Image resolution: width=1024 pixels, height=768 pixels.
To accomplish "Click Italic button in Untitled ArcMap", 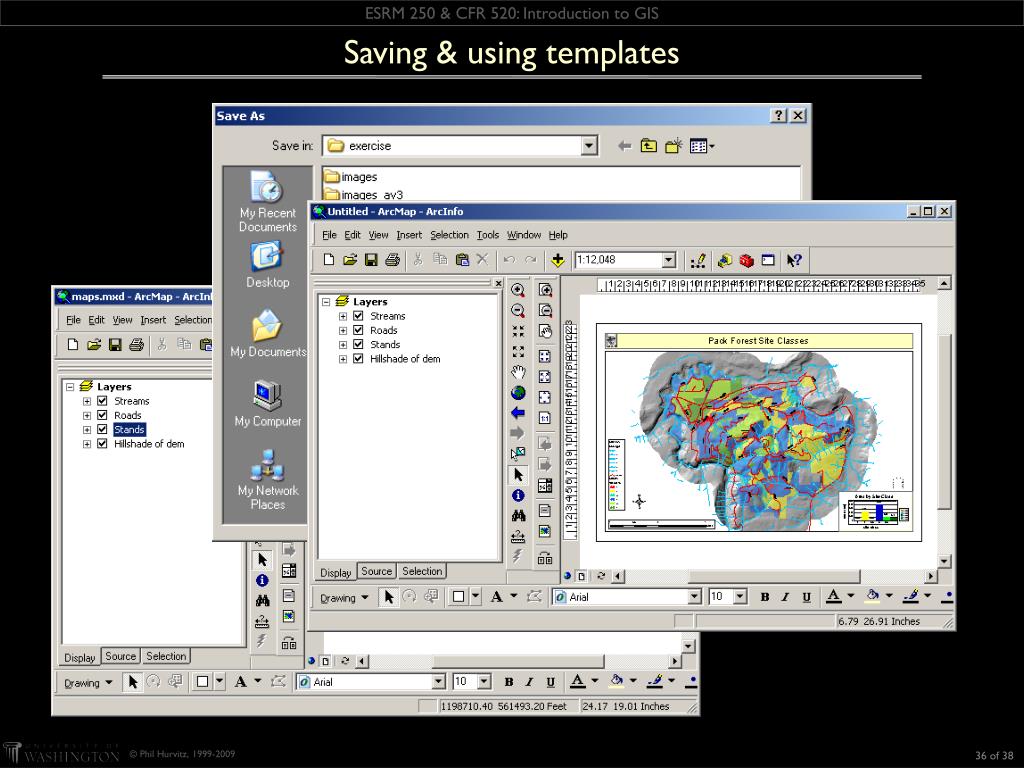I will click(786, 597).
